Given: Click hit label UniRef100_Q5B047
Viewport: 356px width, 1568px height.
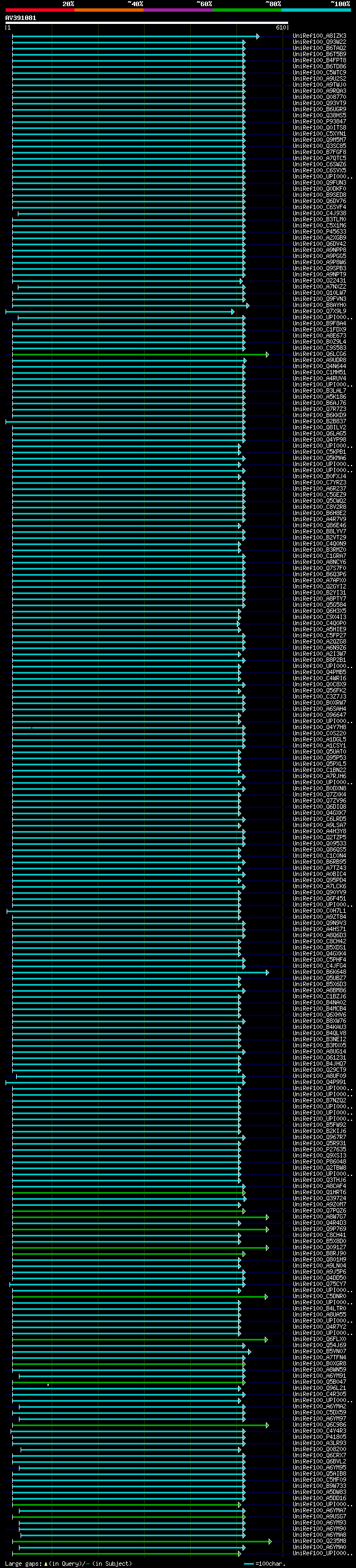Looking at the screenshot, I should click(319, 1382).
